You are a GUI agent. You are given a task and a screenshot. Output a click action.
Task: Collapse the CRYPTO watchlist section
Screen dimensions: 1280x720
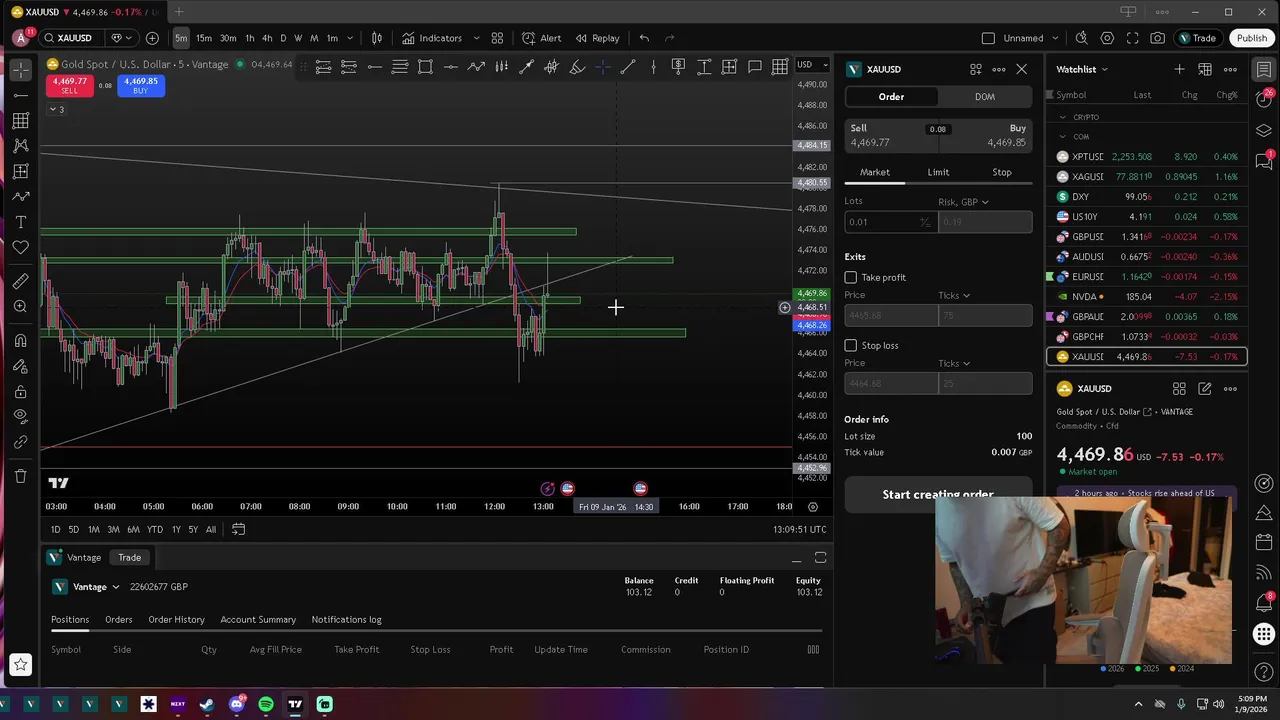(x=1063, y=117)
